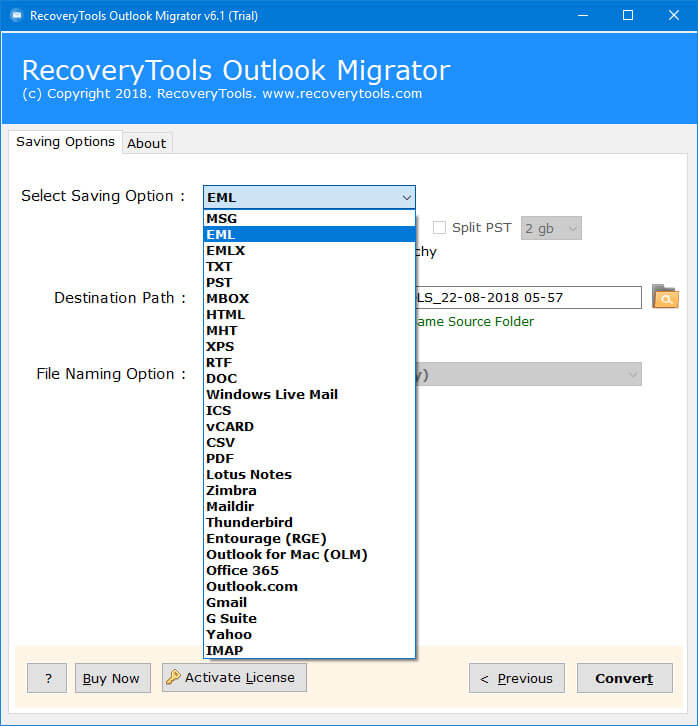The width and height of the screenshot is (698, 726).
Task: Choose MSG from the saving options list
Action: tap(309, 219)
